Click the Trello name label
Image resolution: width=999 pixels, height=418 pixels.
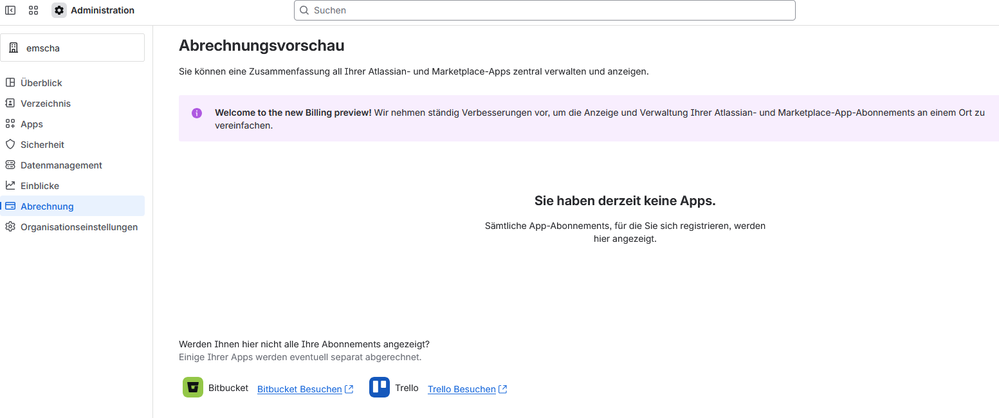tap(406, 387)
